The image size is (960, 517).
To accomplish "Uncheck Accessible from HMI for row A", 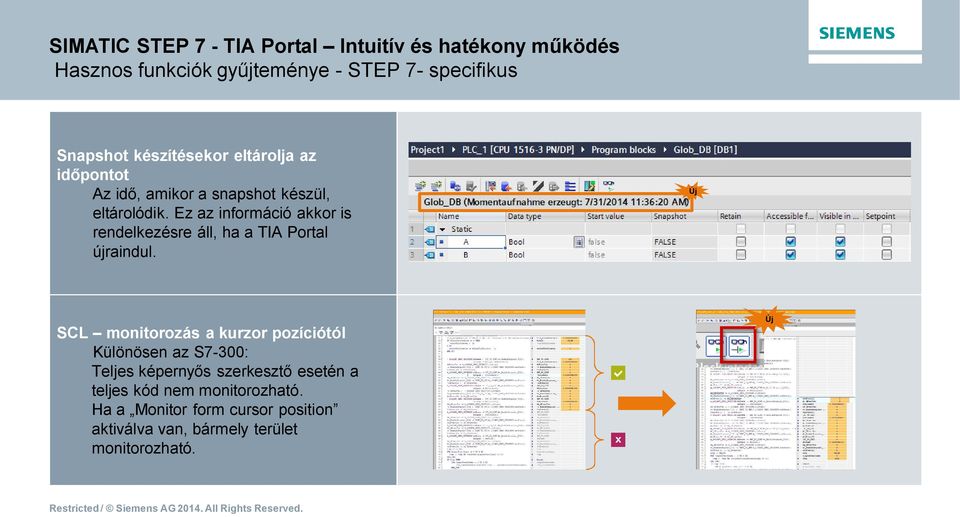I will pyautogui.click(x=790, y=242).
